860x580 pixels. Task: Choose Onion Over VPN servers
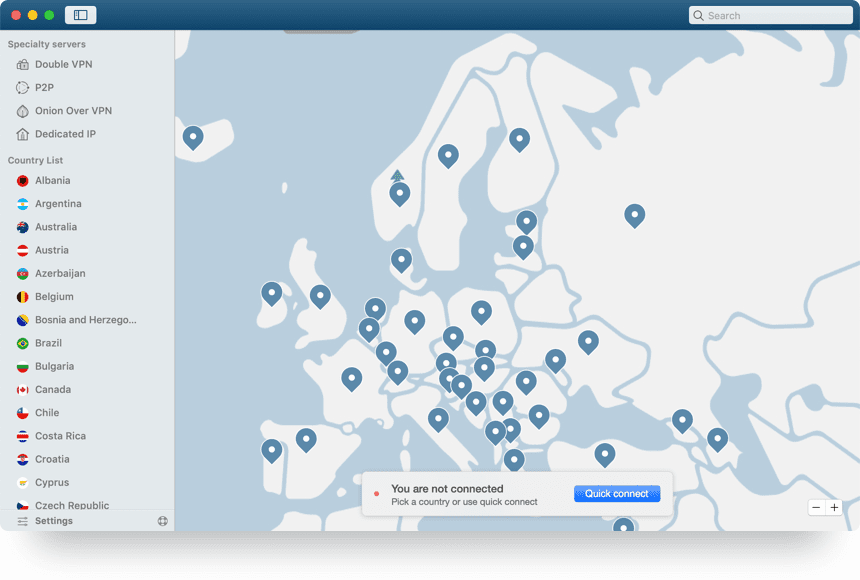point(88,111)
